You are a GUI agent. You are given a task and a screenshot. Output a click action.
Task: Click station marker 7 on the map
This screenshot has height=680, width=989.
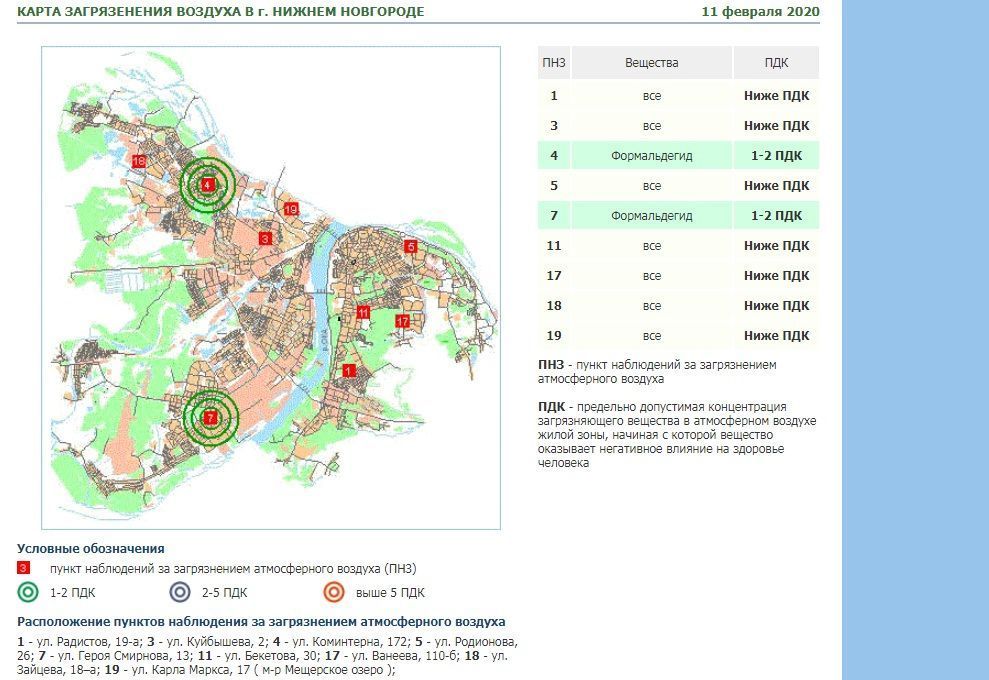pyautogui.click(x=210, y=418)
